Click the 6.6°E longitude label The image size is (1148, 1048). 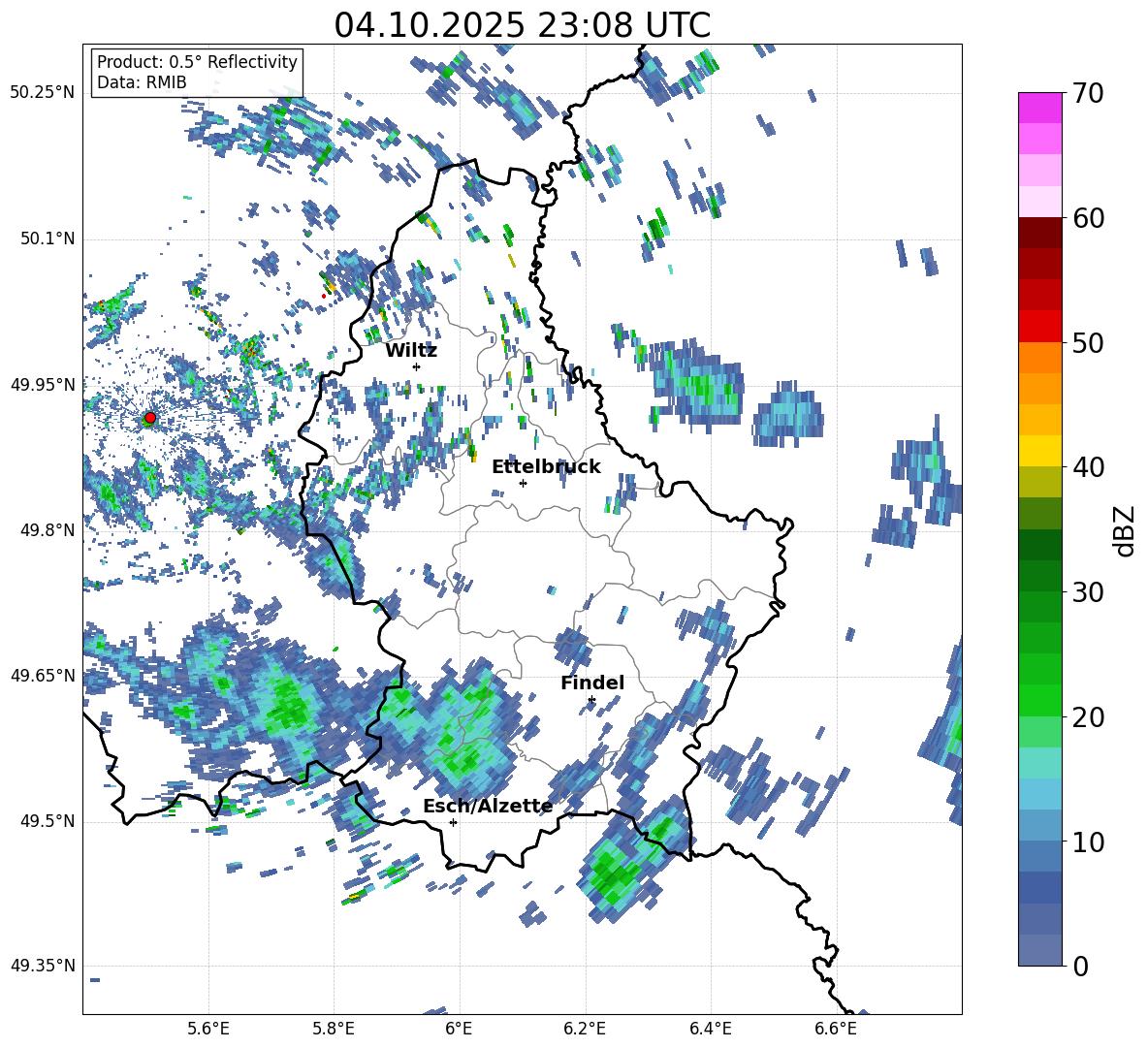pyautogui.click(x=836, y=1029)
